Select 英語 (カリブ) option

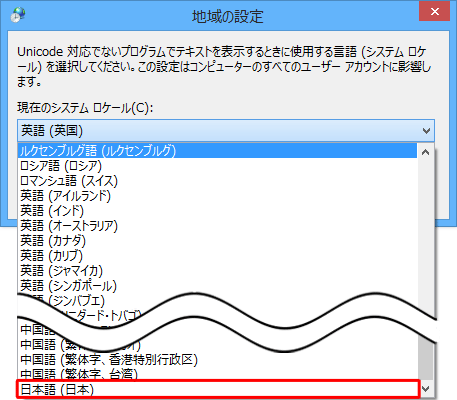pyautogui.click(x=217, y=256)
